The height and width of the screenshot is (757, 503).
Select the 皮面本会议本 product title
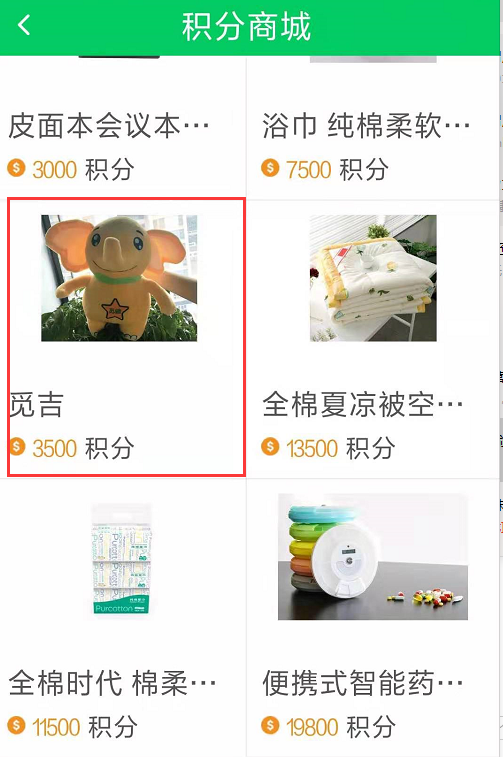tap(109, 126)
